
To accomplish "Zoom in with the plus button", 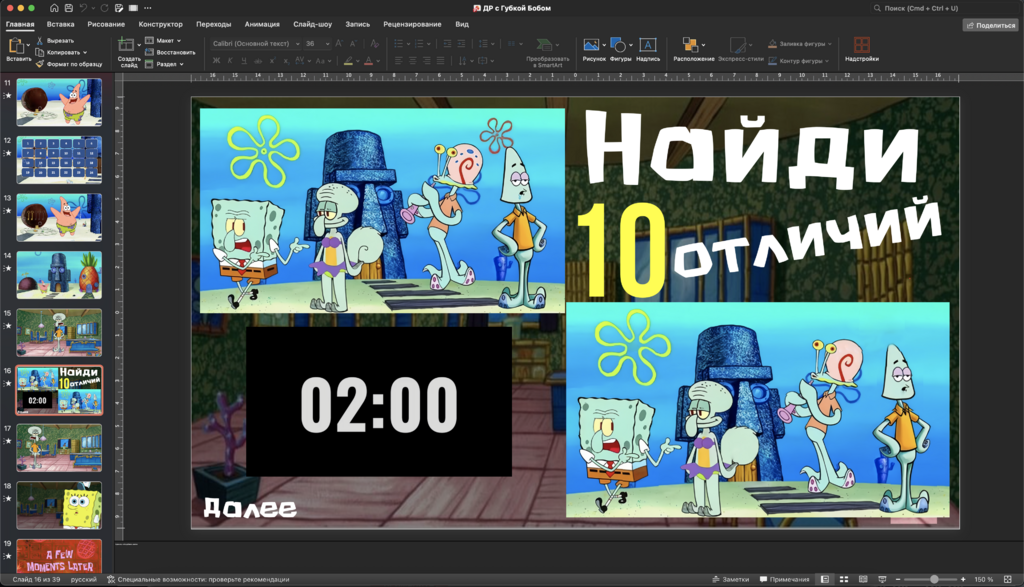I will pyautogui.click(x=963, y=579).
